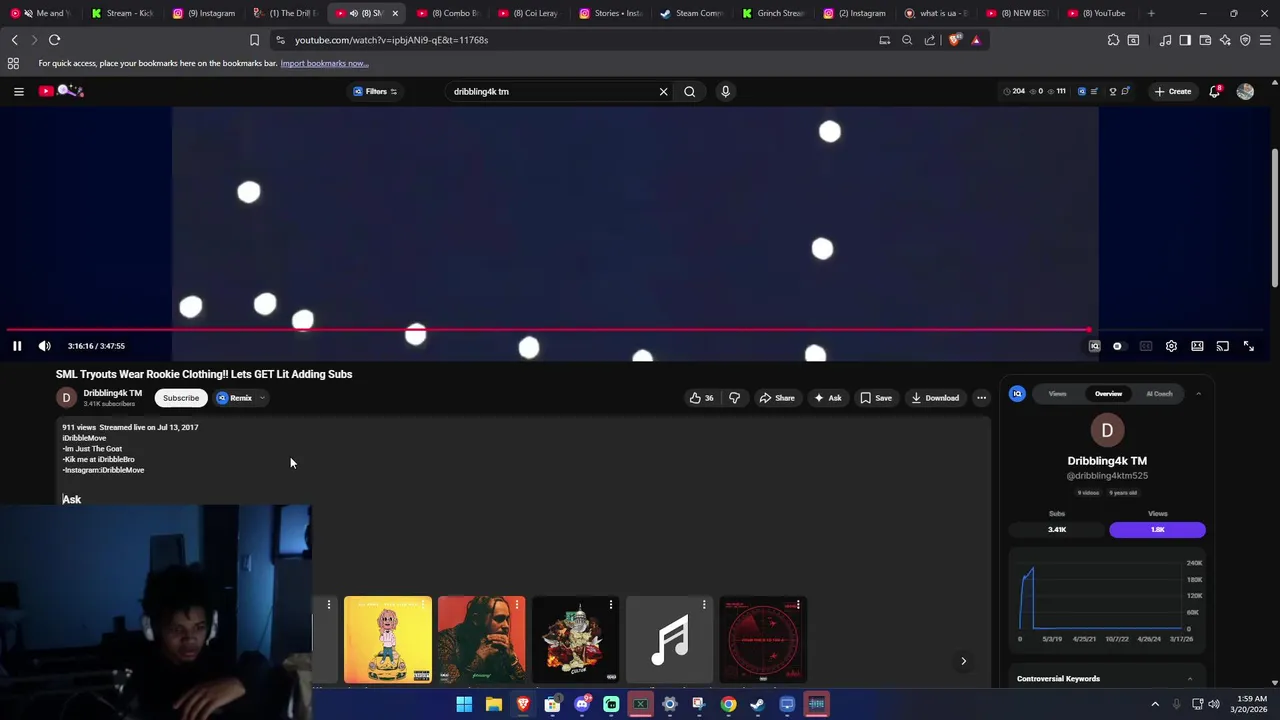1280x720 pixels.
Task: Open the player settings gear
Action: (x=1171, y=346)
